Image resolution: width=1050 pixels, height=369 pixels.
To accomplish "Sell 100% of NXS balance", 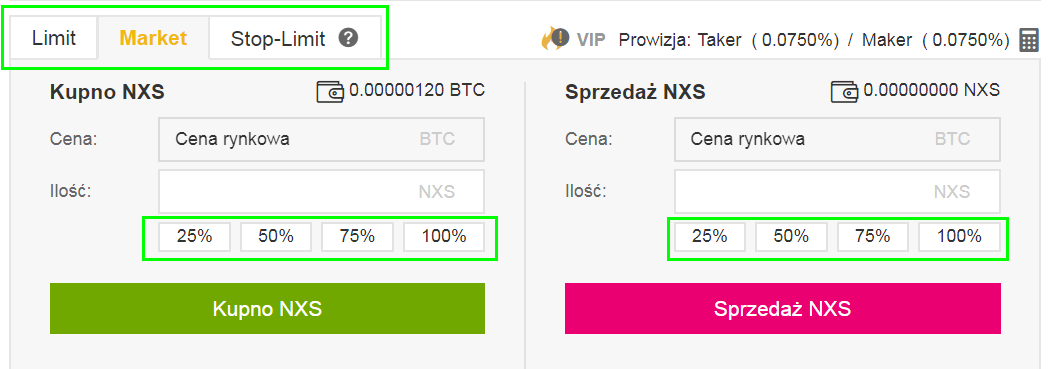I will (959, 236).
